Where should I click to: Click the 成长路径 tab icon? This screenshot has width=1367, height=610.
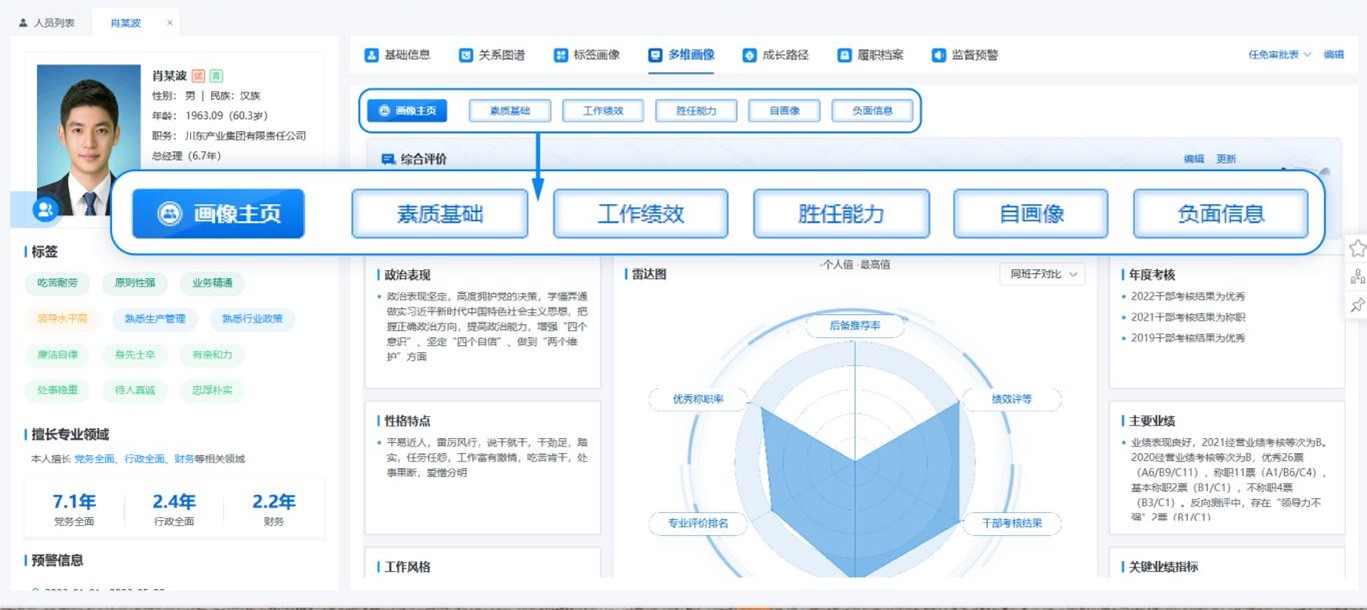pos(749,55)
